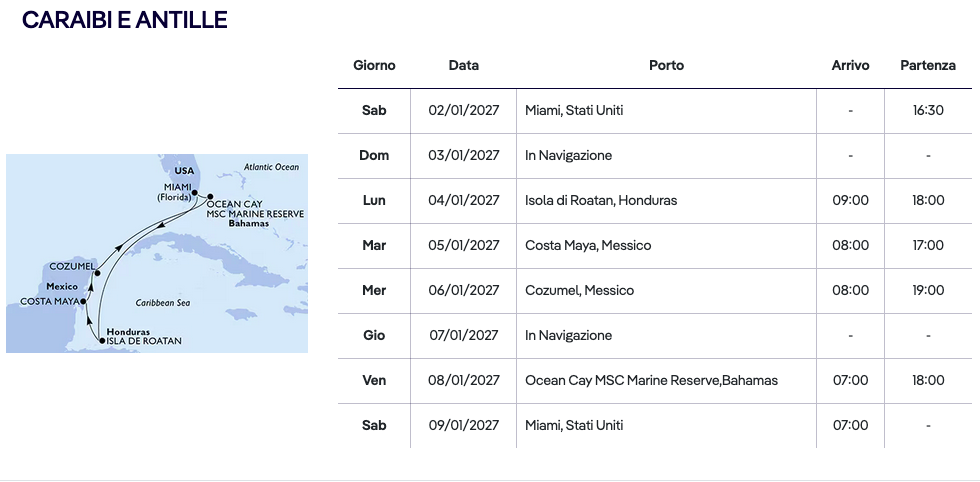The width and height of the screenshot is (980, 482).
Task: Click Ocean Cay MSC Marine Reserve,Bahamas port
Action: pyautogui.click(x=651, y=381)
